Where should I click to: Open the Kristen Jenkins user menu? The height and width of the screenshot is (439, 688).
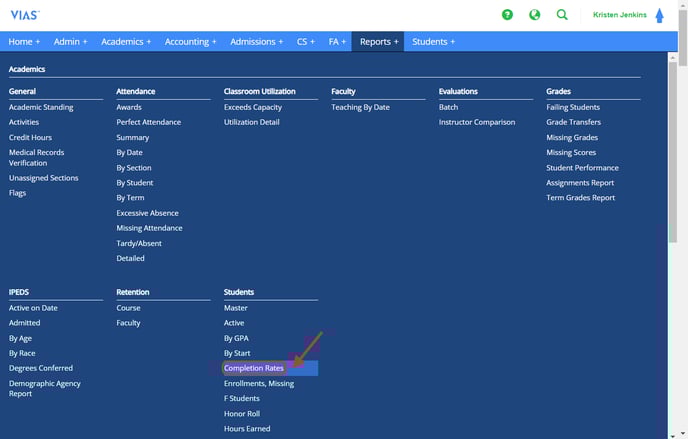point(619,15)
